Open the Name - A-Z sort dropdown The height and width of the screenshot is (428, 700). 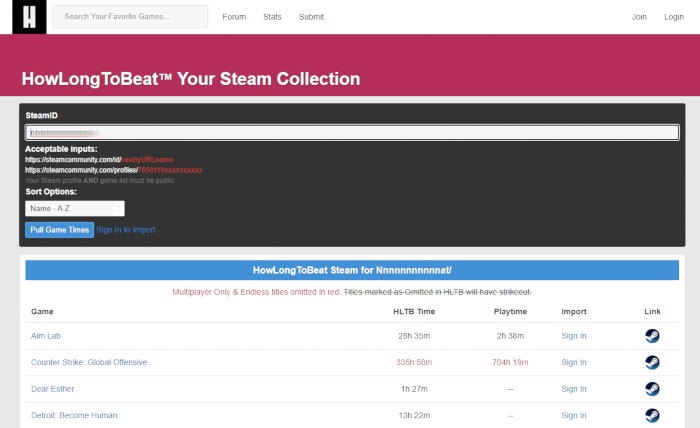point(75,208)
